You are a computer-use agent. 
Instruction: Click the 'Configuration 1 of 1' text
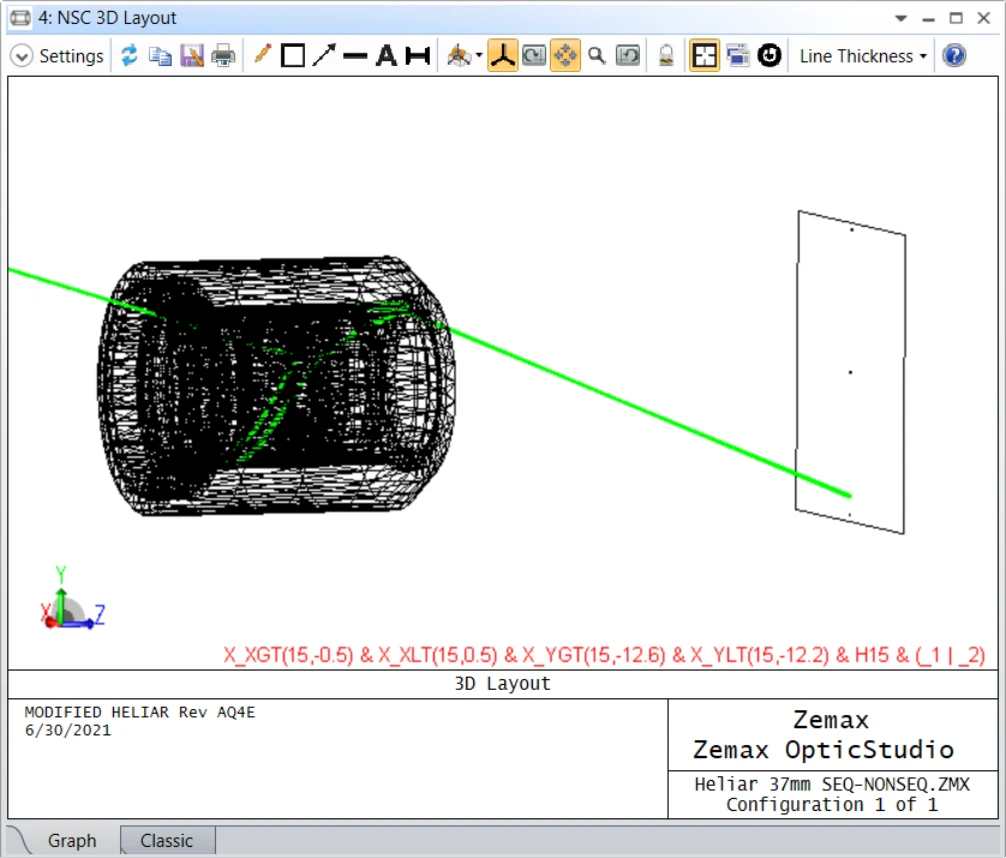coord(832,805)
